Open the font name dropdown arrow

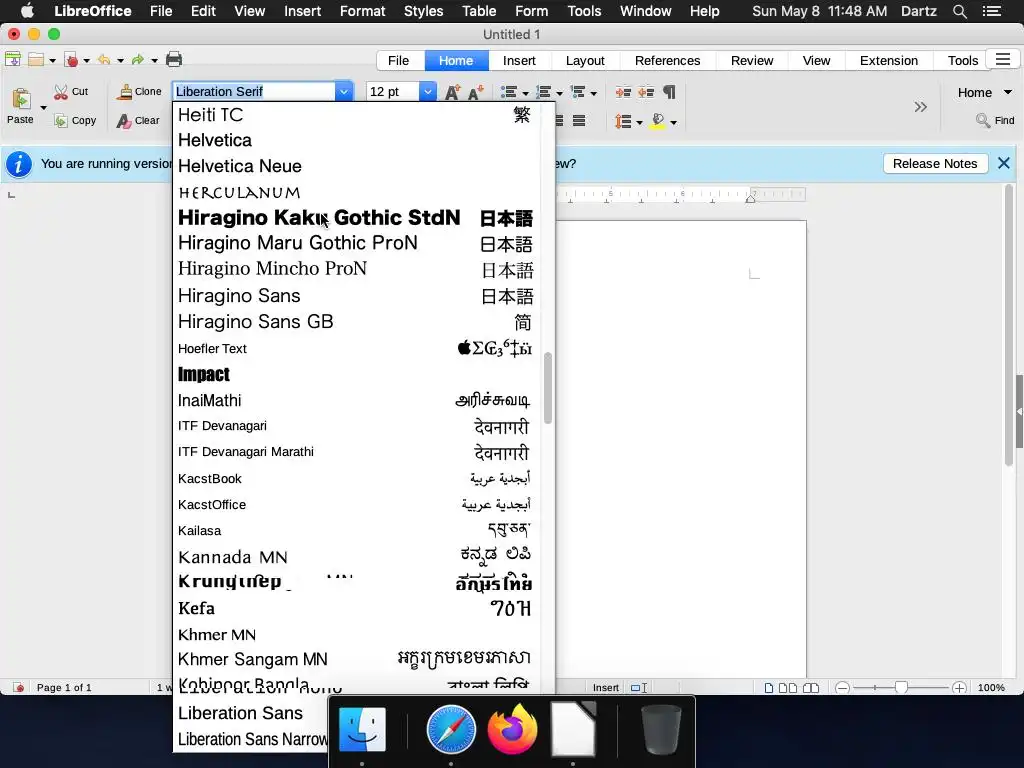click(x=344, y=92)
